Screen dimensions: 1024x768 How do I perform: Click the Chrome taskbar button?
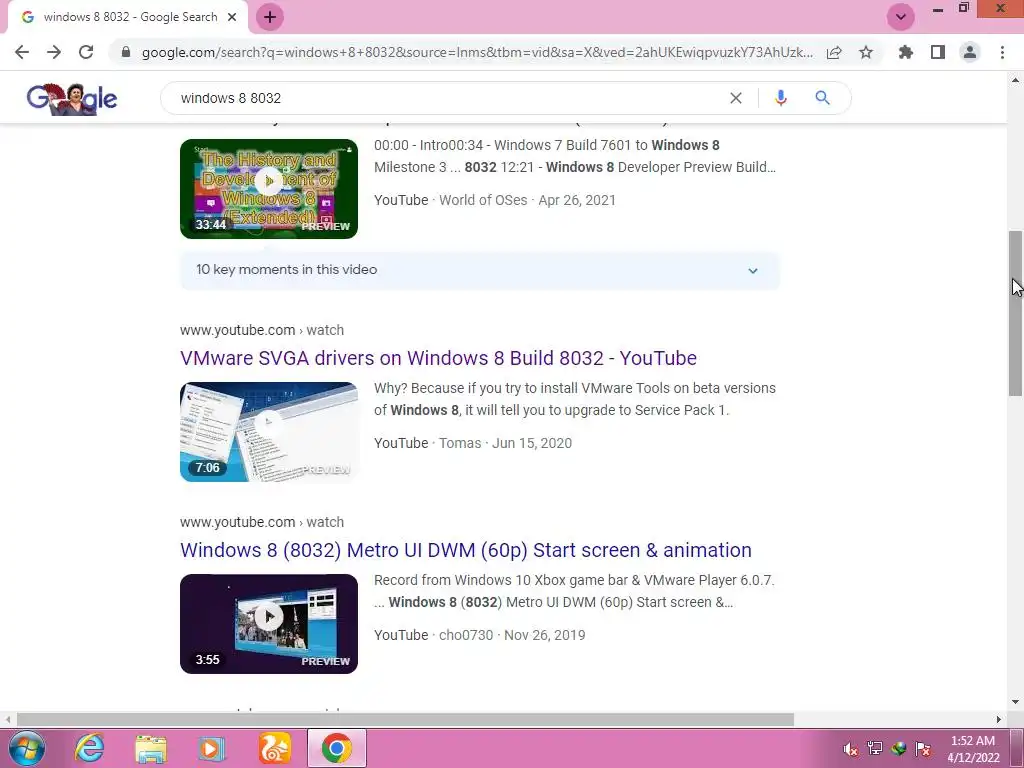coord(336,748)
